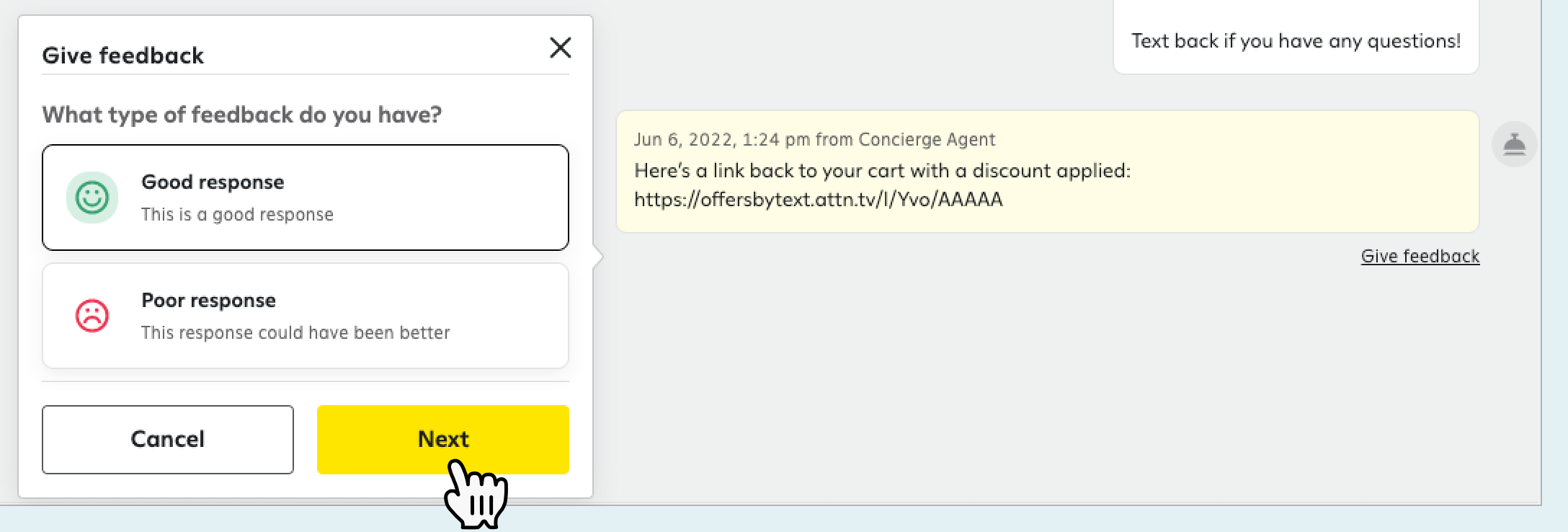Cancel the feedback form
The image size is (1568, 532).
point(168,439)
